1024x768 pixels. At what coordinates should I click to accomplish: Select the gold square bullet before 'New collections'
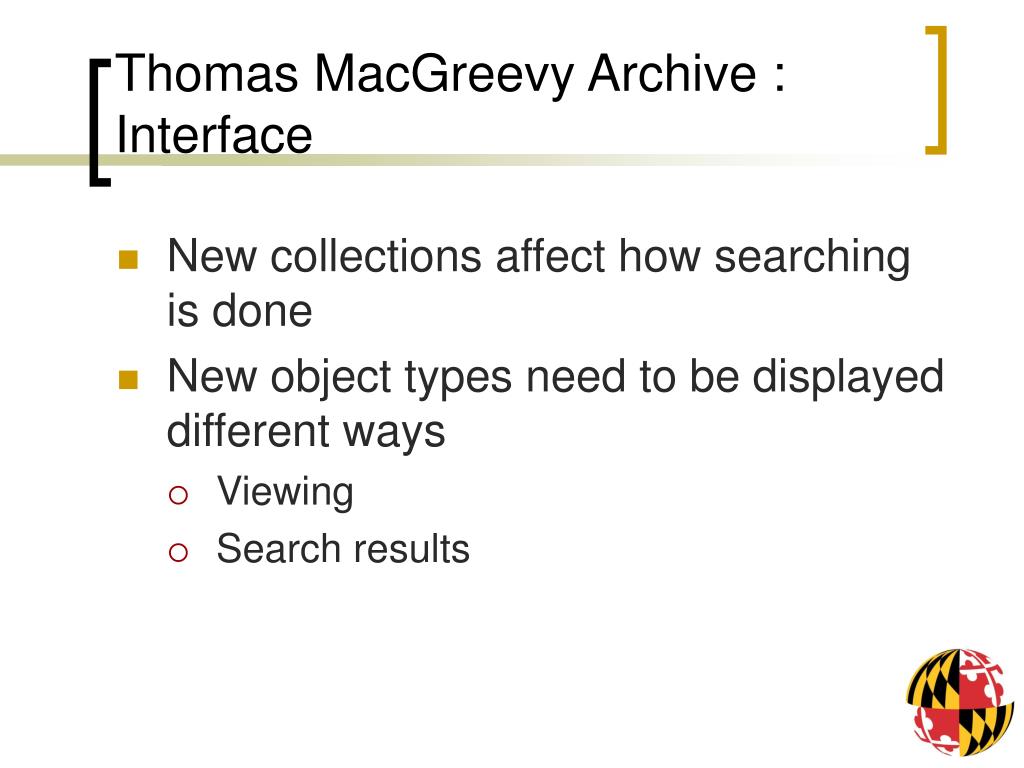click(x=129, y=260)
